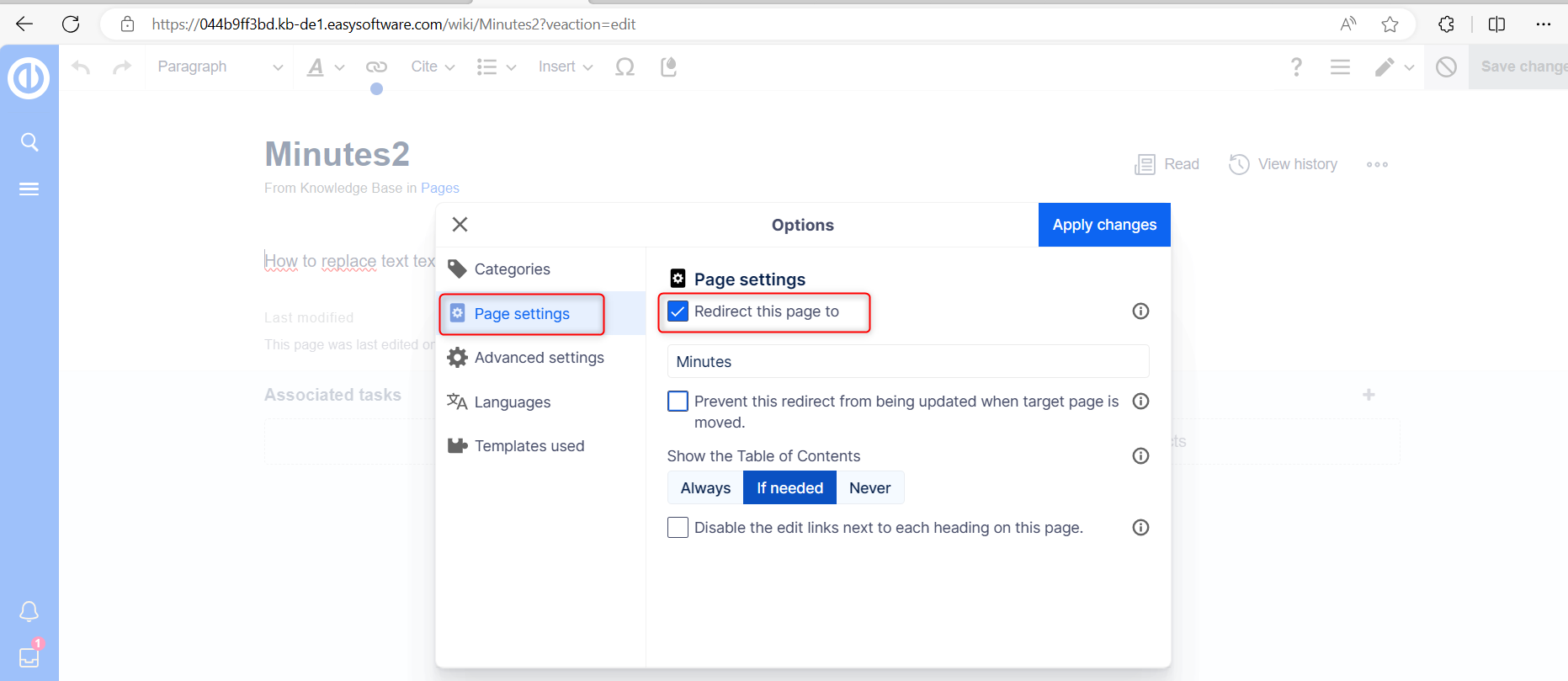Open the inbox icon with red badge
This screenshot has width=1568, height=681.
pos(29,657)
